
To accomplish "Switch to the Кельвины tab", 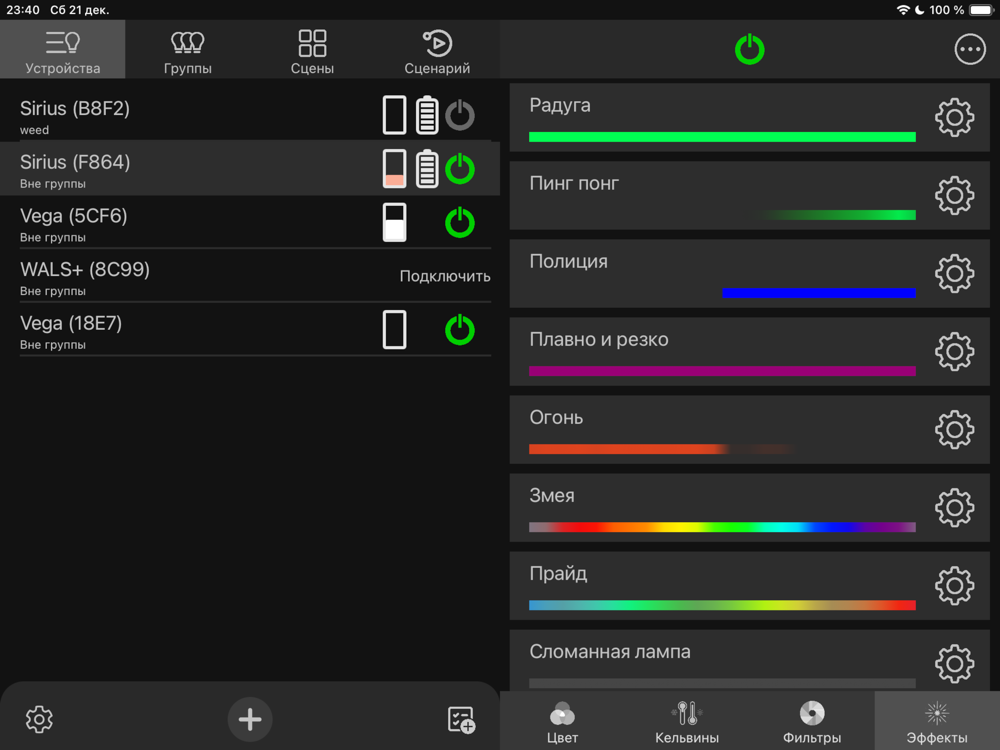I will pos(687,721).
